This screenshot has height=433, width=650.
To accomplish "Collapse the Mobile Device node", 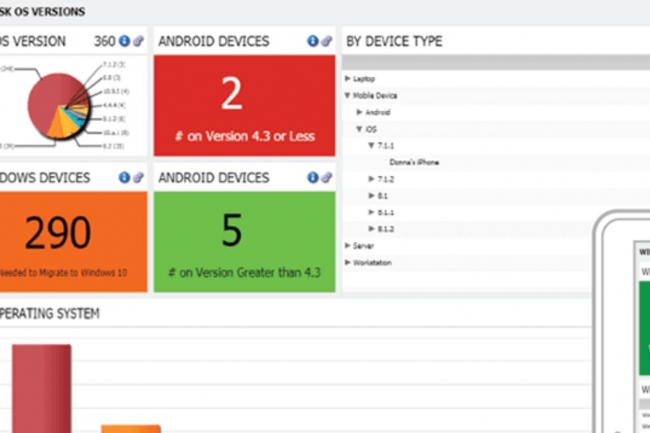I will pos(348,96).
